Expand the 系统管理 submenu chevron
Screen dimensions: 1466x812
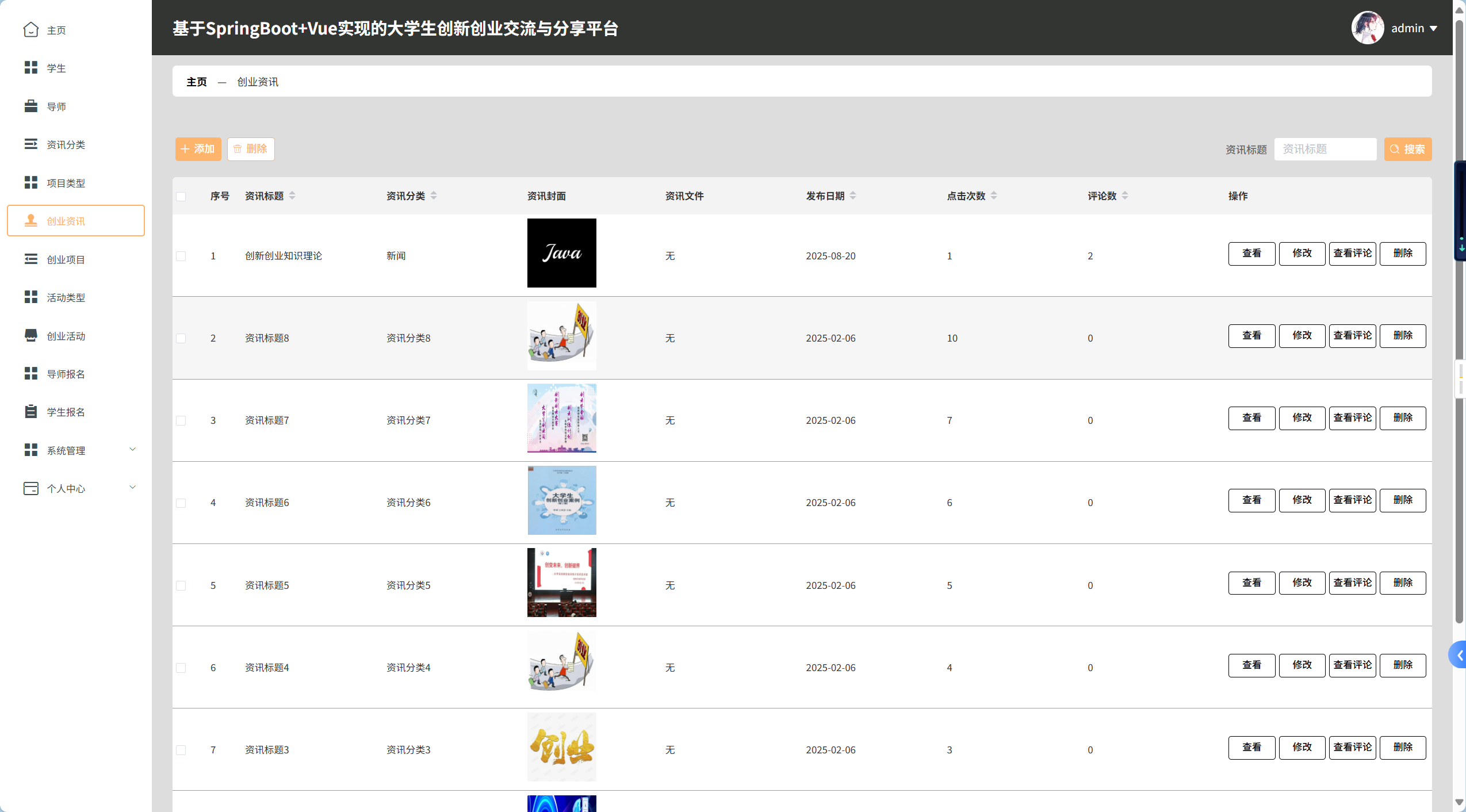point(133,450)
